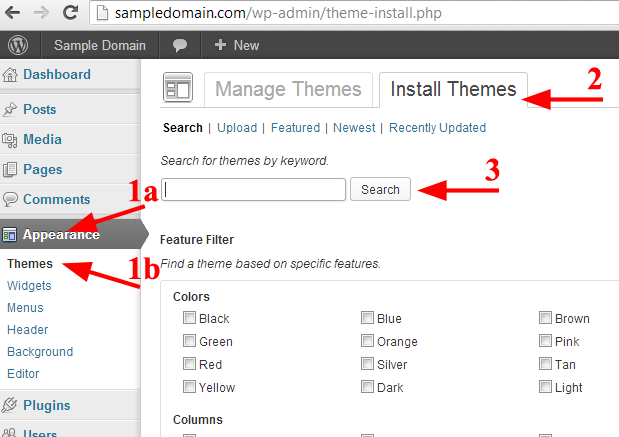Click the Media camera icon
The image size is (619, 437).
10,140
